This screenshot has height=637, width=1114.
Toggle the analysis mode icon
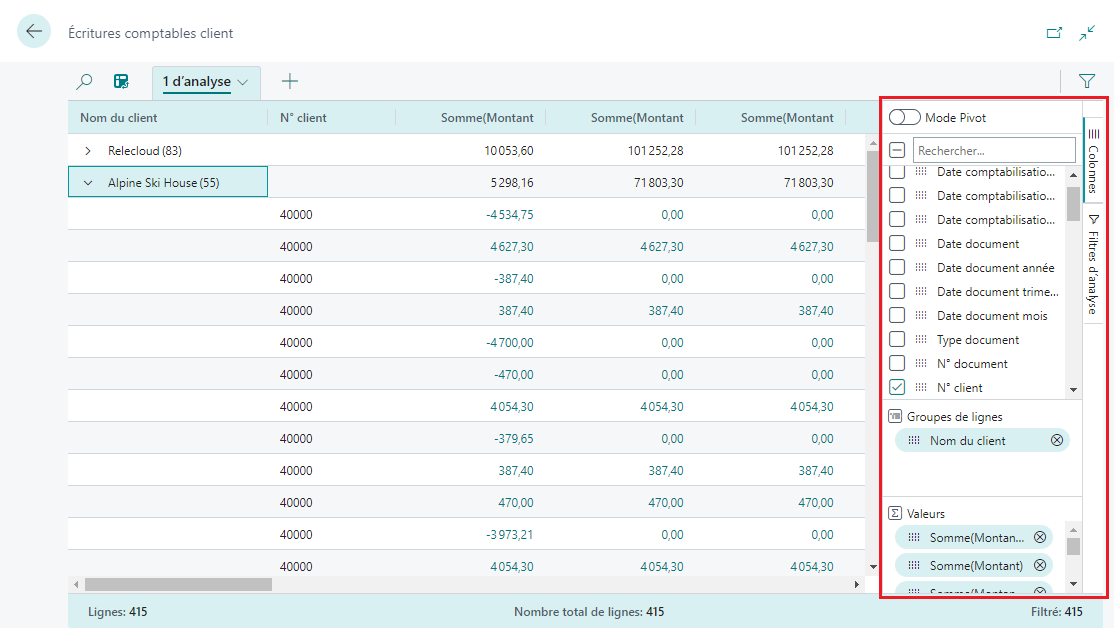click(x=121, y=81)
